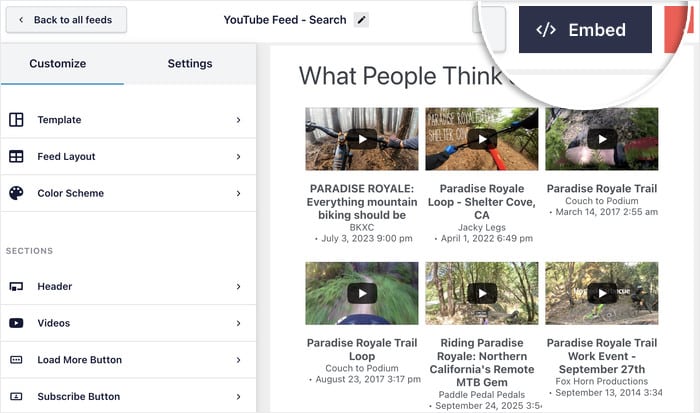Click the Subscribe Button icon
700x413 pixels.
16,397
